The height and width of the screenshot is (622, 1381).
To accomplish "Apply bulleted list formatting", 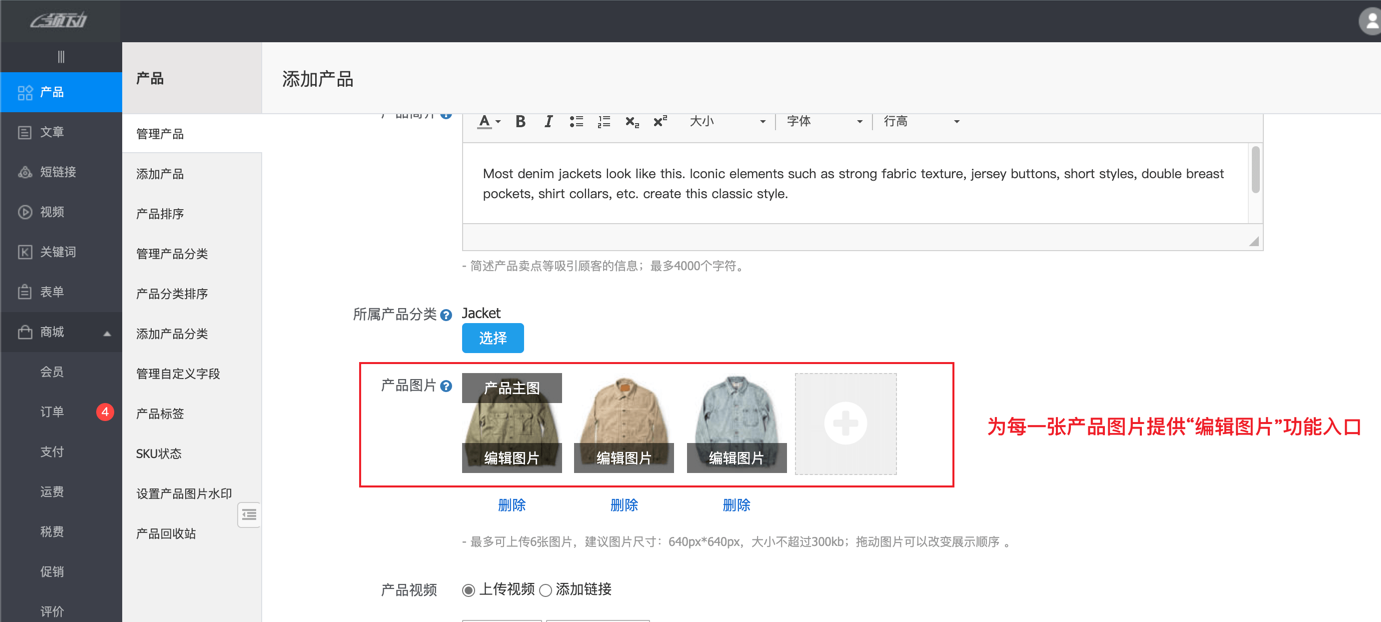I will point(576,121).
